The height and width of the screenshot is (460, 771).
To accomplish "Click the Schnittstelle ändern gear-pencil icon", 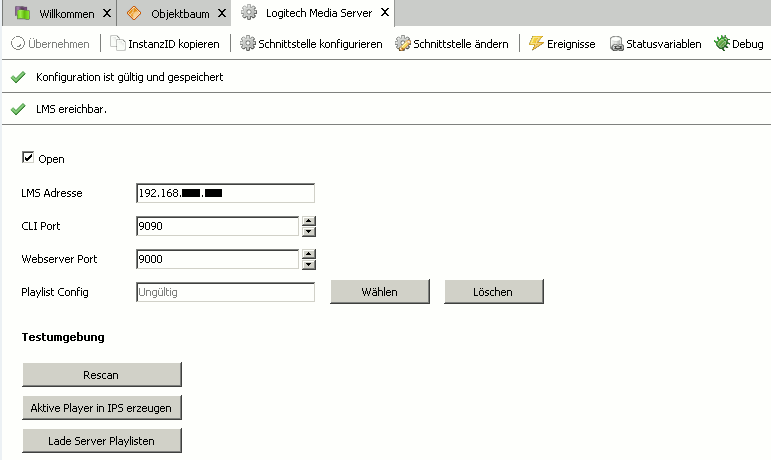I will (x=403, y=43).
